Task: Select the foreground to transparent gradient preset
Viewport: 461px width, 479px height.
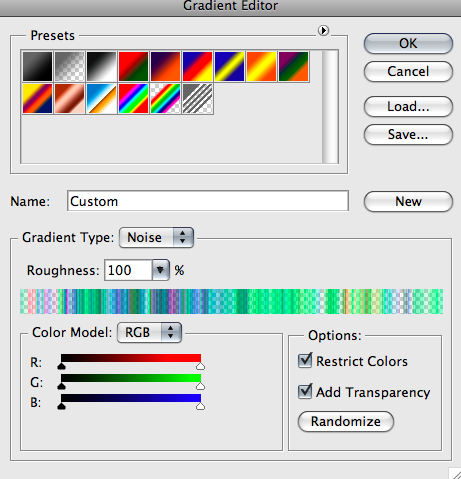Action: (69, 66)
